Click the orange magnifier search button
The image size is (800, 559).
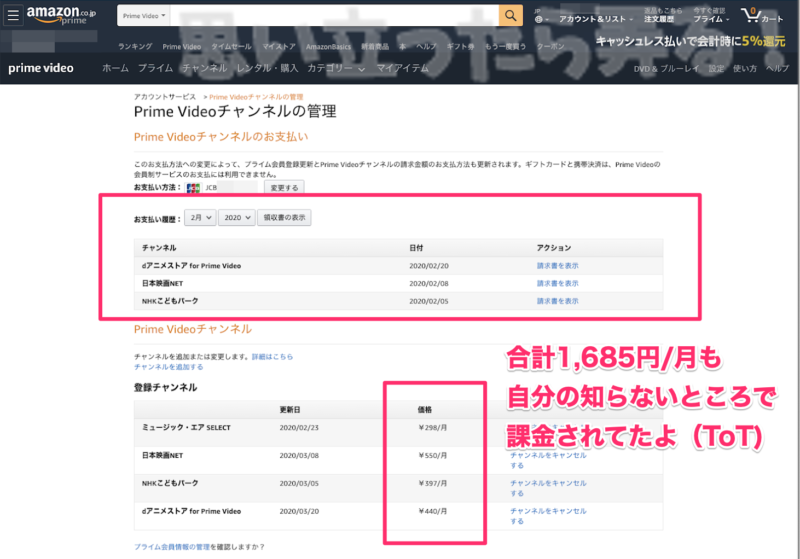click(x=511, y=16)
